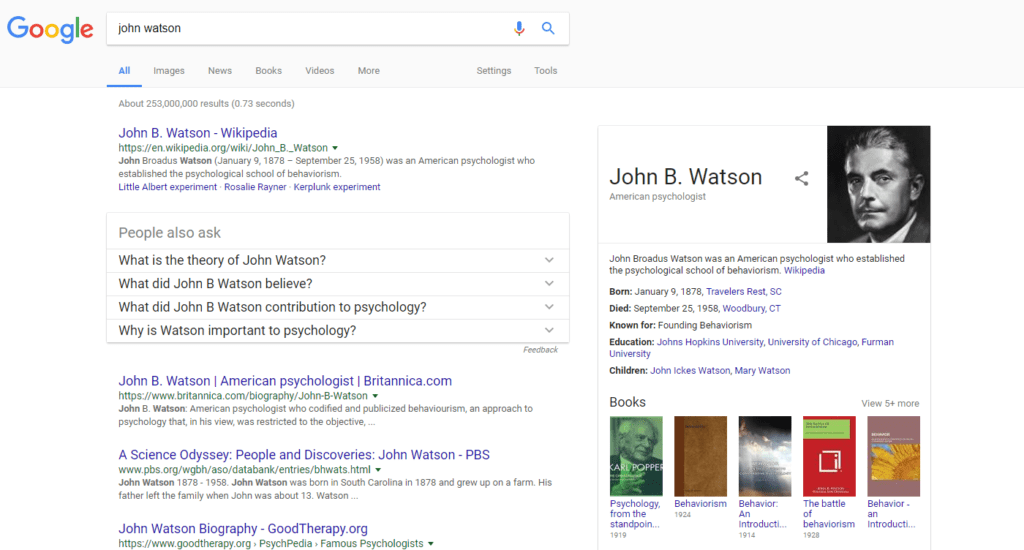This screenshot has height=550, width=1024.
Task: Open the Britannica.com John B. Watson result
Action: click(285, 381)
